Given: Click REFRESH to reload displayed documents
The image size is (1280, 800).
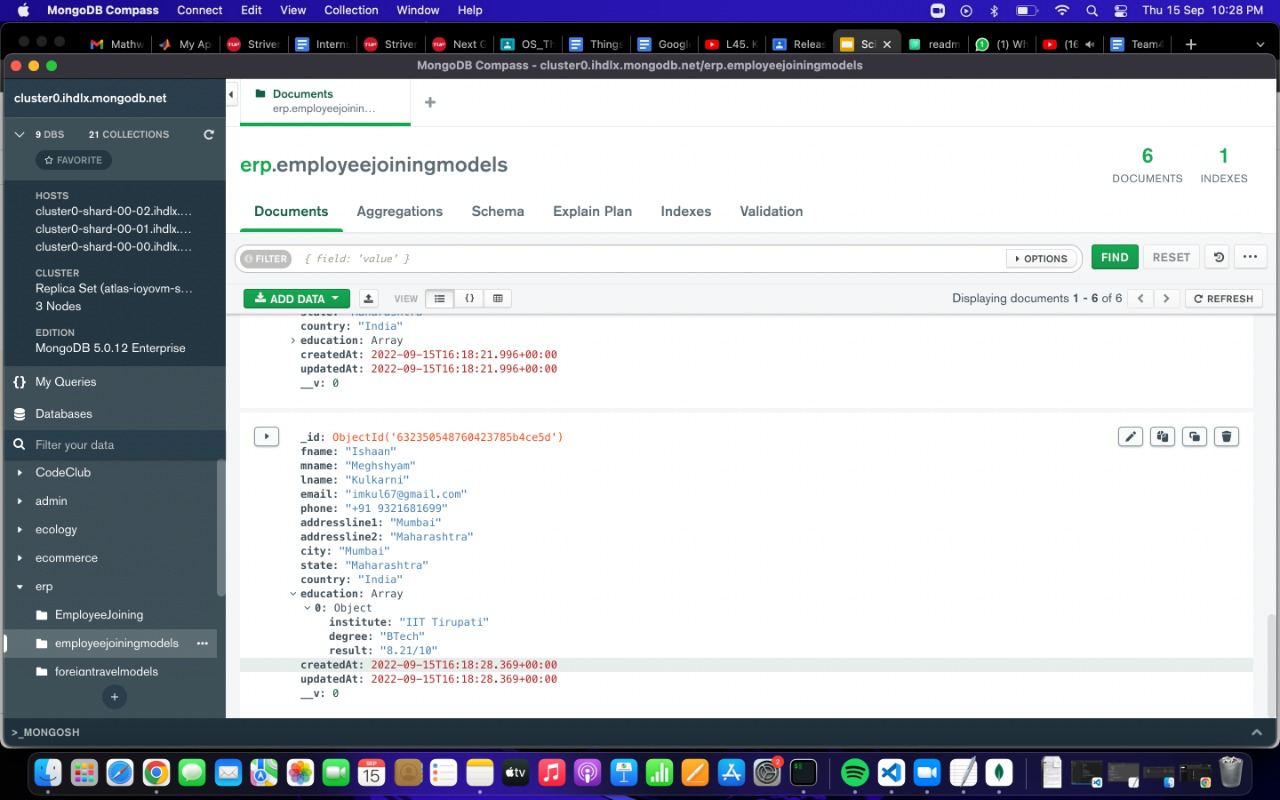Looking at the screenshot, I should (1223, 298).
